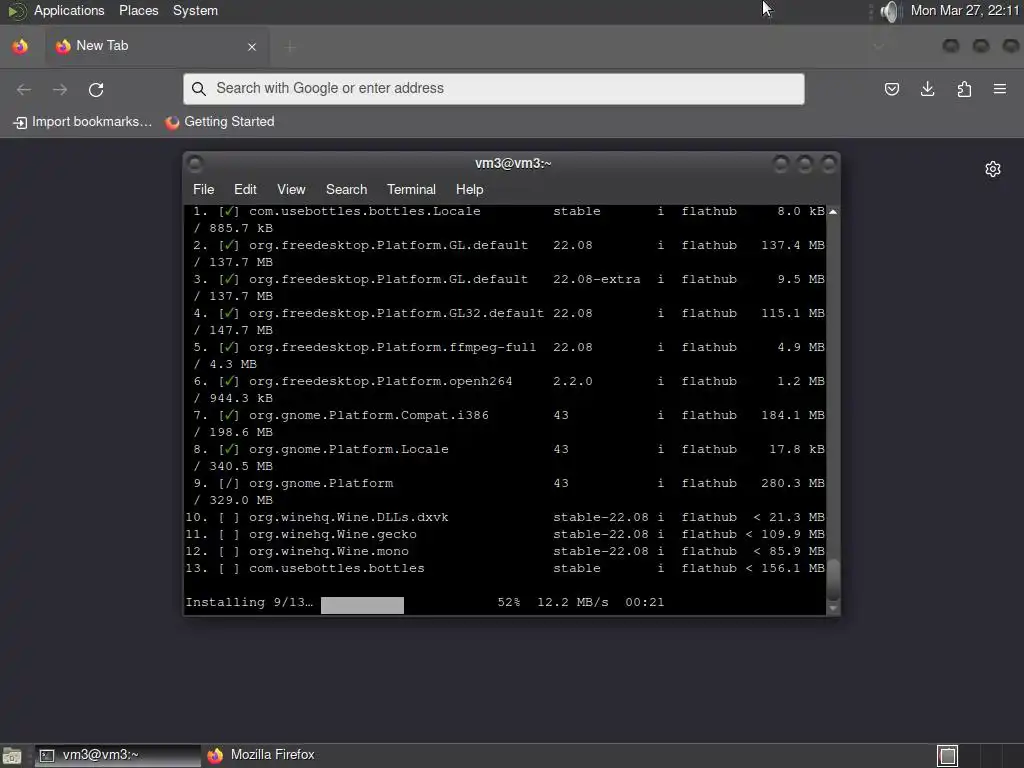
Task: Open the Applications menu in top panel
Action: click(69, 10)
